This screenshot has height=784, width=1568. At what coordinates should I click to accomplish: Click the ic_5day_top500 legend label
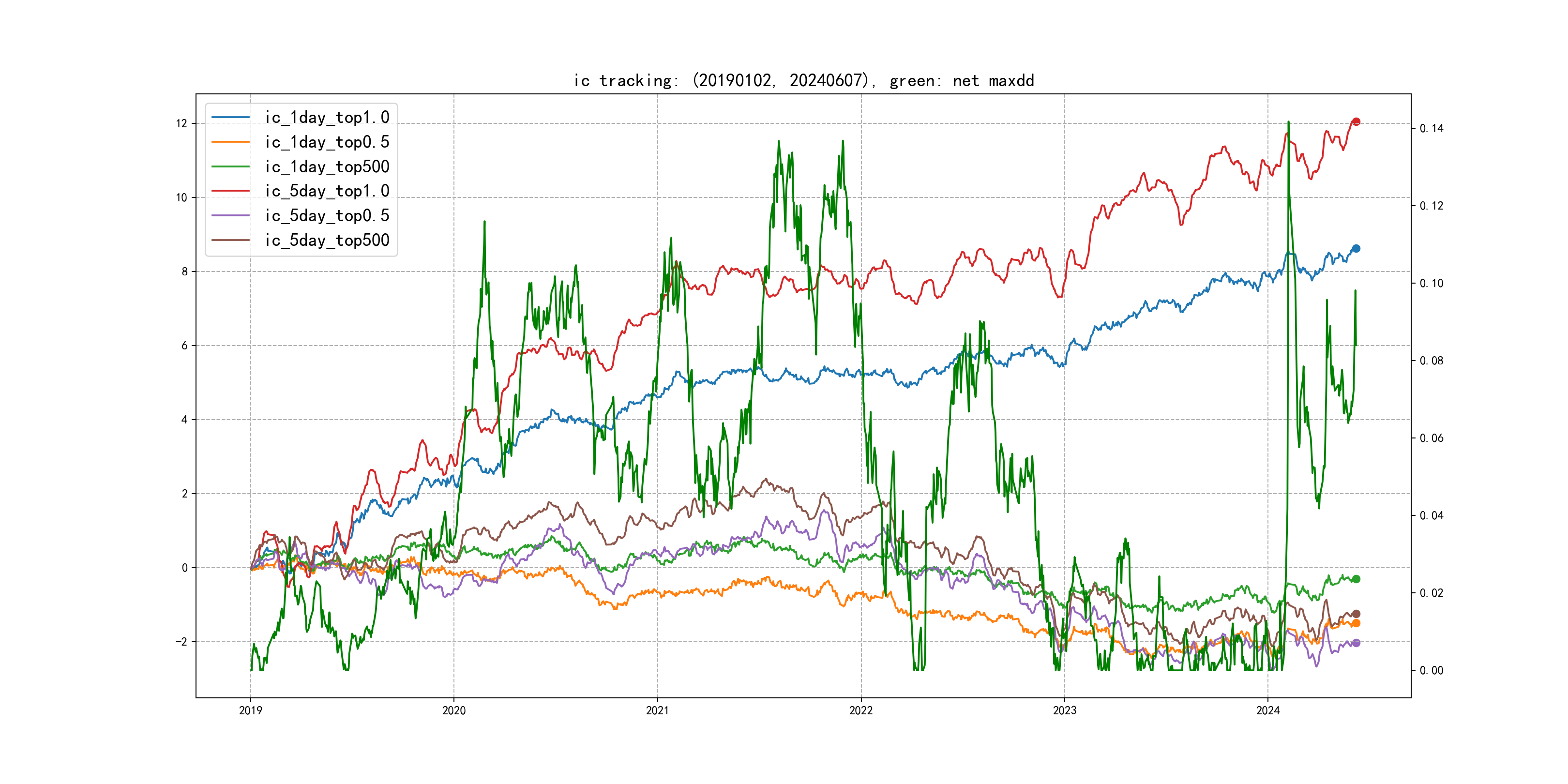327,241
